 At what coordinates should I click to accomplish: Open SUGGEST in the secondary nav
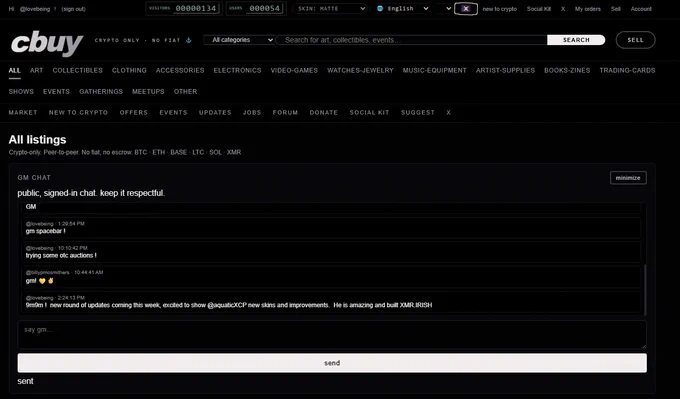418,112
